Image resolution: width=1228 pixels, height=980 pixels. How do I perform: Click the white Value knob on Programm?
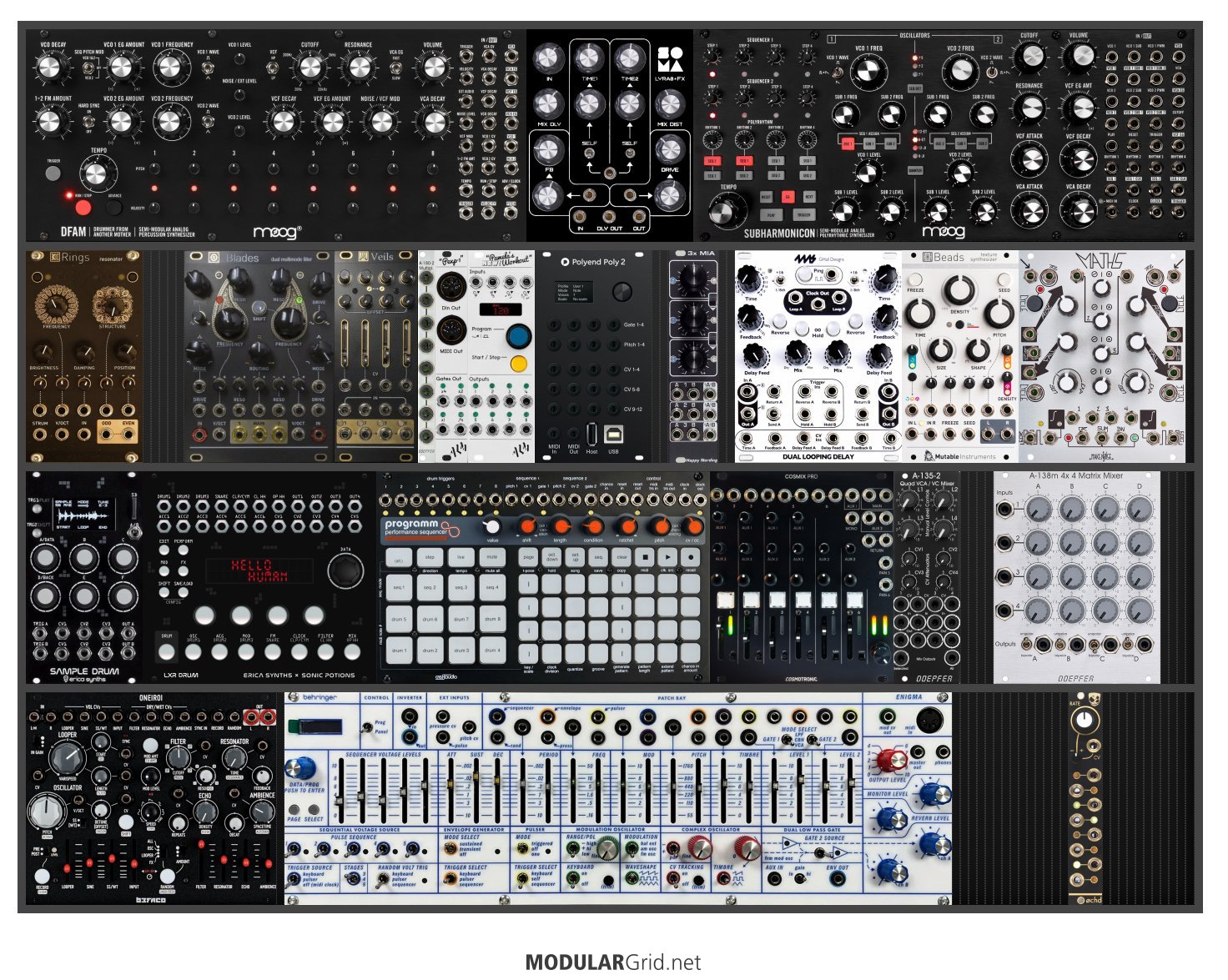coord(492,526)
